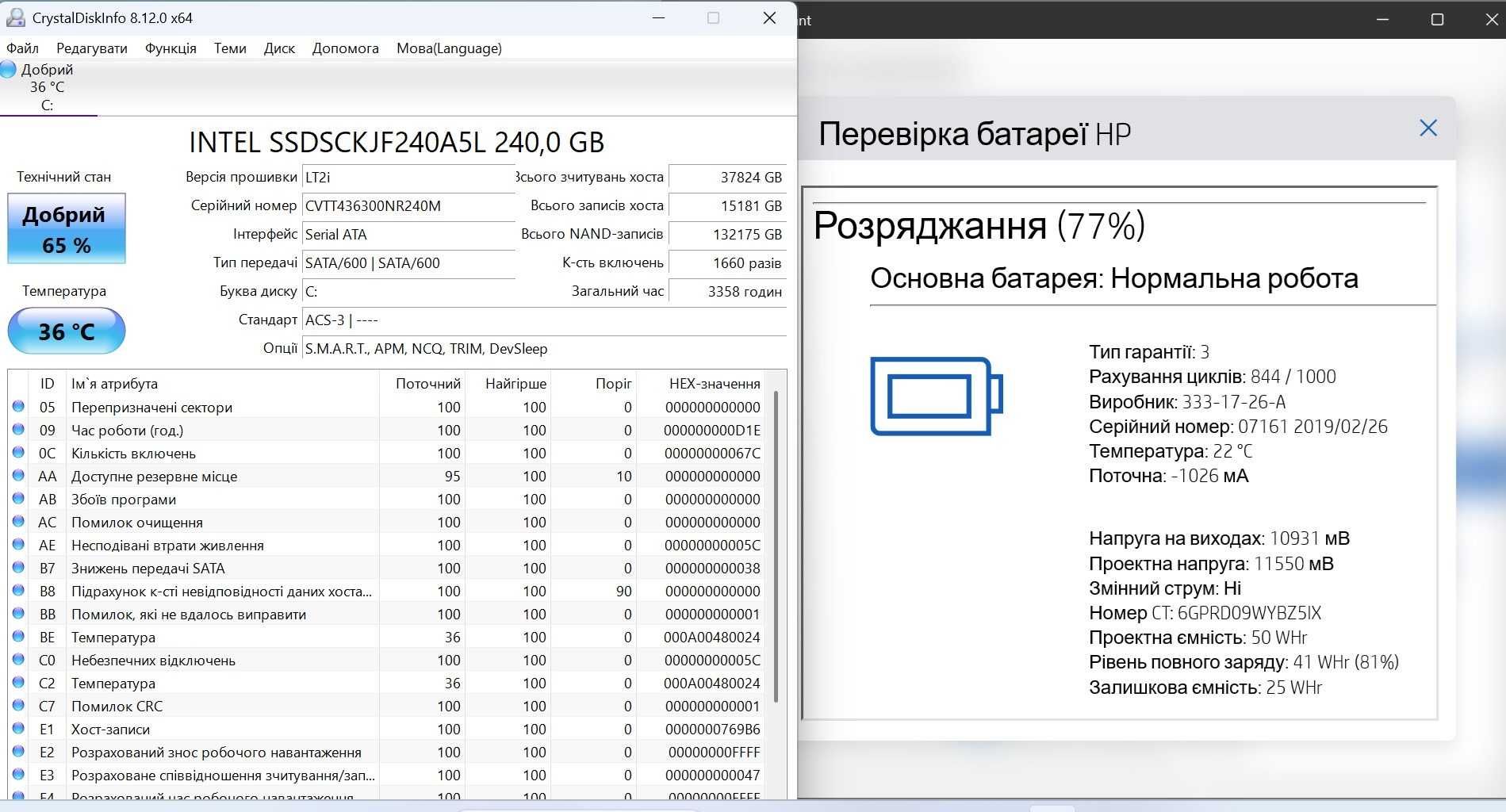Click the attribute list vertical scrollbar
The image size is (1506, 812).
click(x=776, y=546)
